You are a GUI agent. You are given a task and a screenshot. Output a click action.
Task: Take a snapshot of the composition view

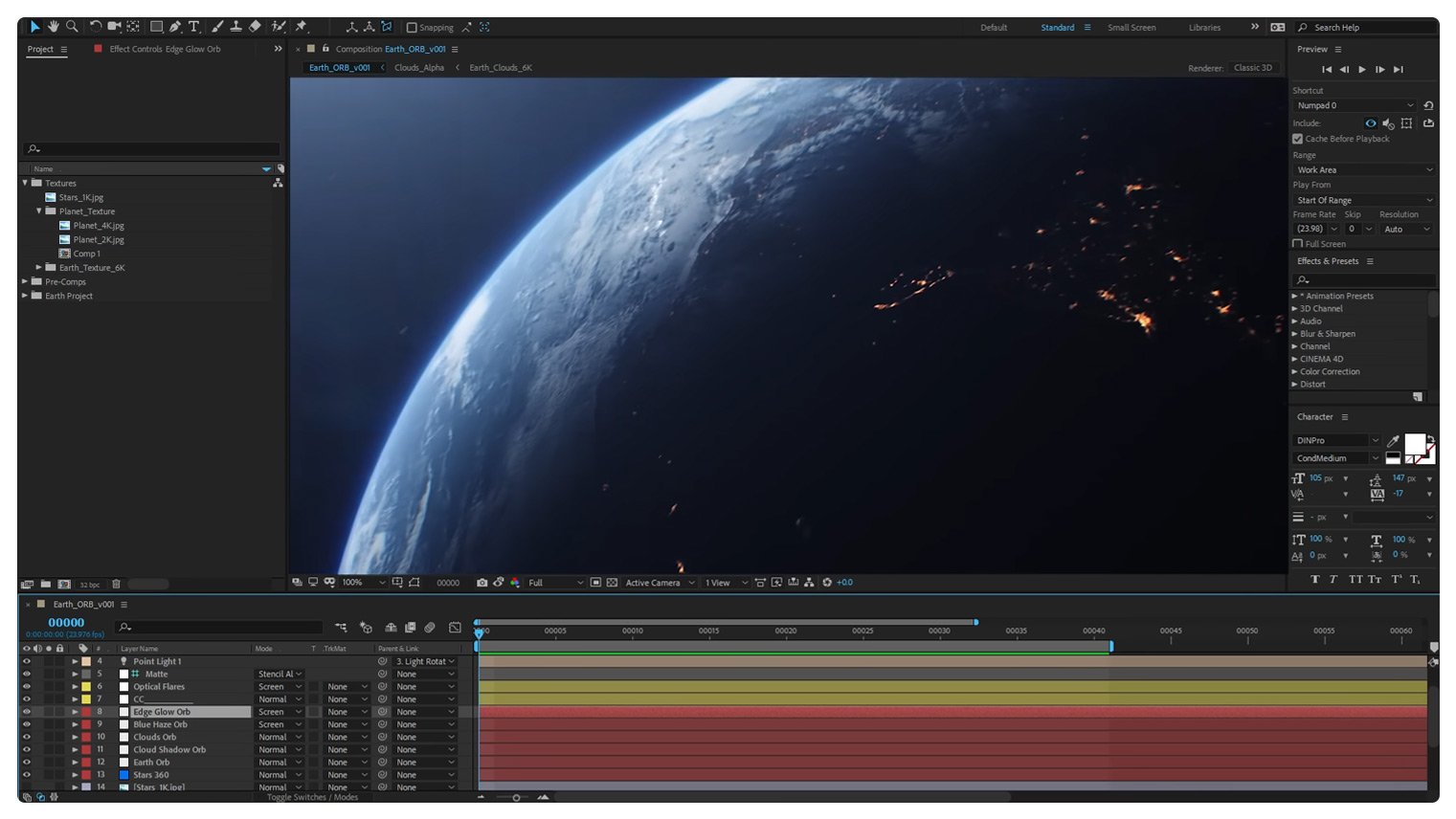482,583
